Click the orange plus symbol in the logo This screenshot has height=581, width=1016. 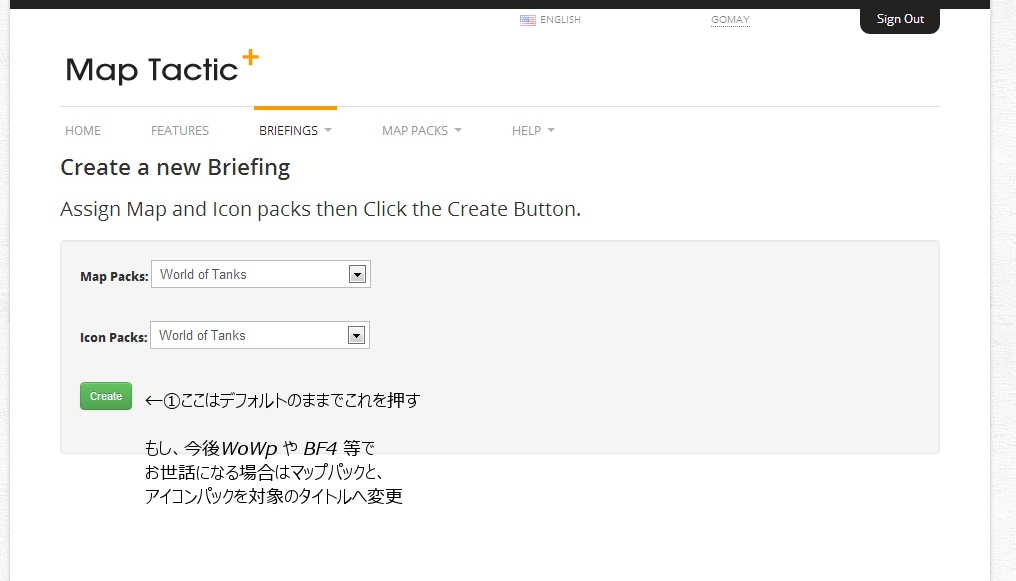(x=249, y=58)
